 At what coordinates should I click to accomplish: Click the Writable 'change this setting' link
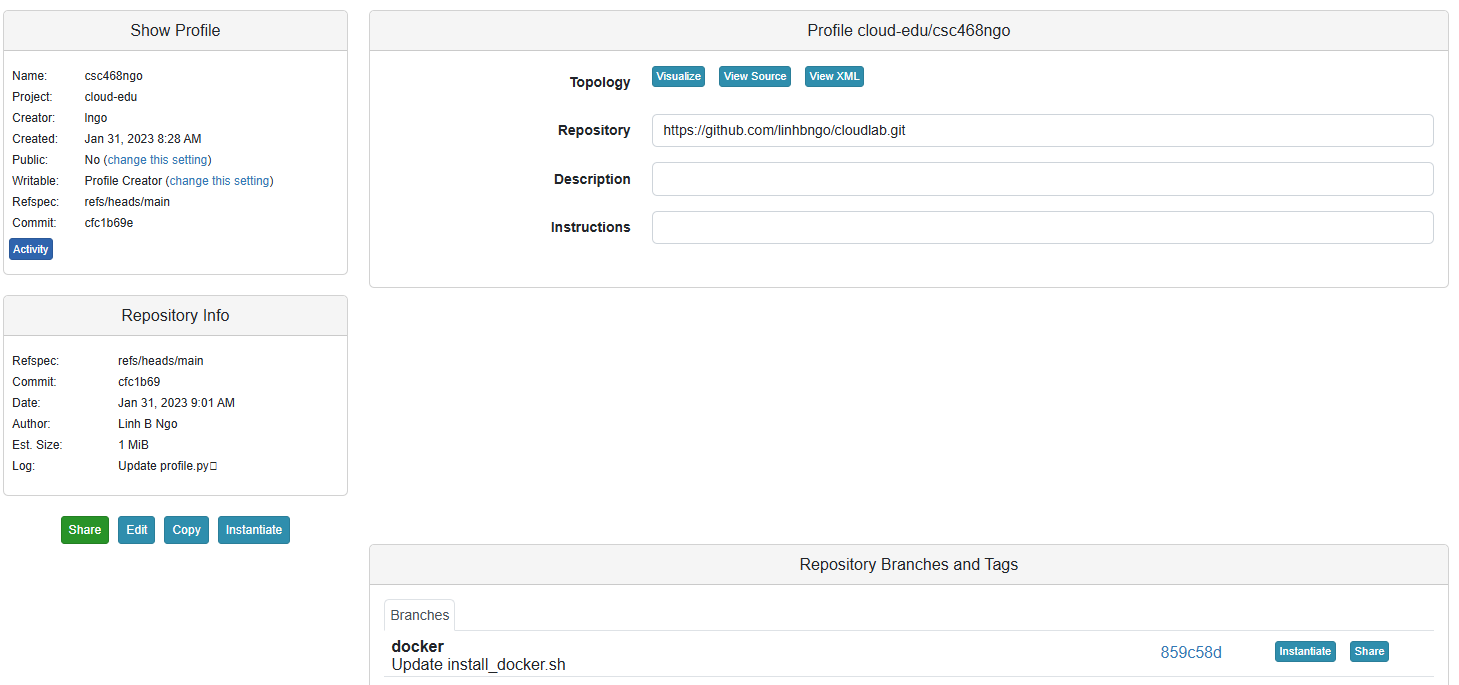point(219,181)
